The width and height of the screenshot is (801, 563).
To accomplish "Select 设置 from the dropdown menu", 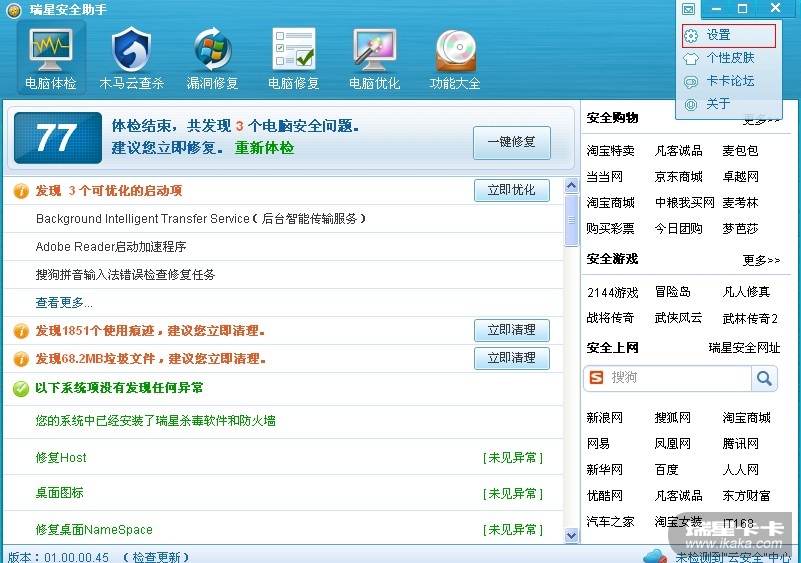I will click(728, 35).
